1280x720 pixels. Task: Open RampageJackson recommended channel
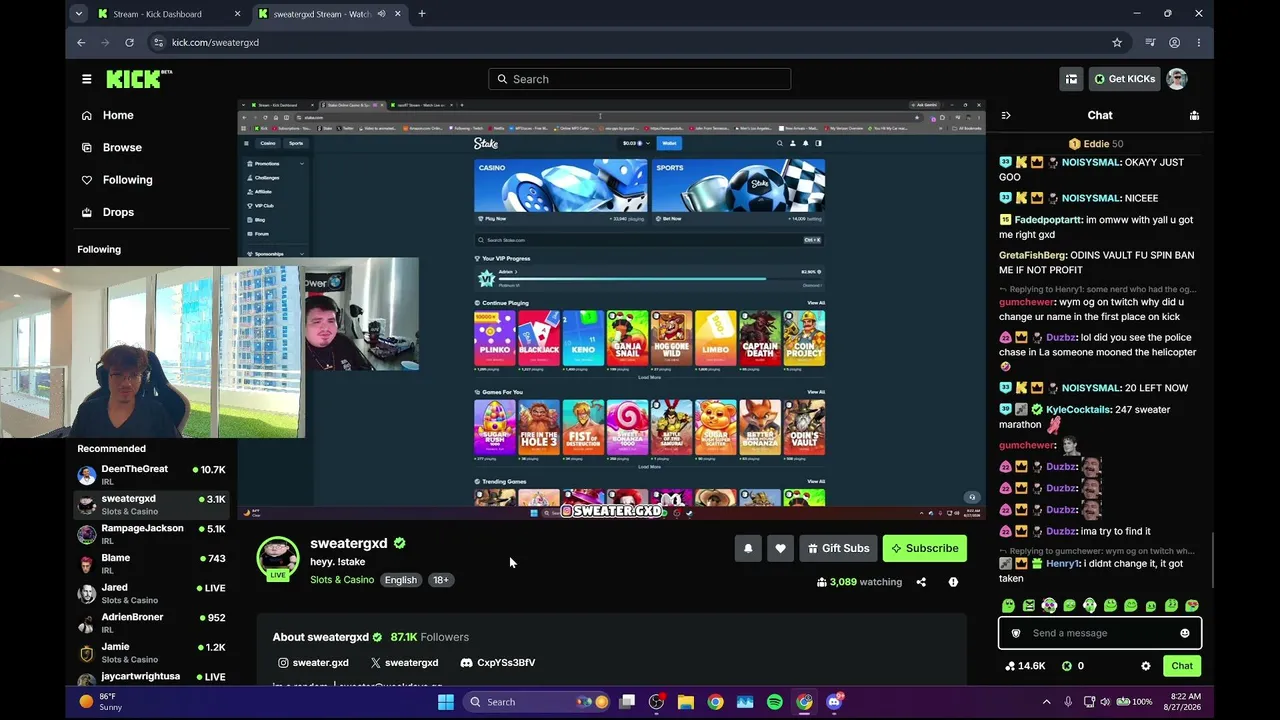[x=151, y=534]
